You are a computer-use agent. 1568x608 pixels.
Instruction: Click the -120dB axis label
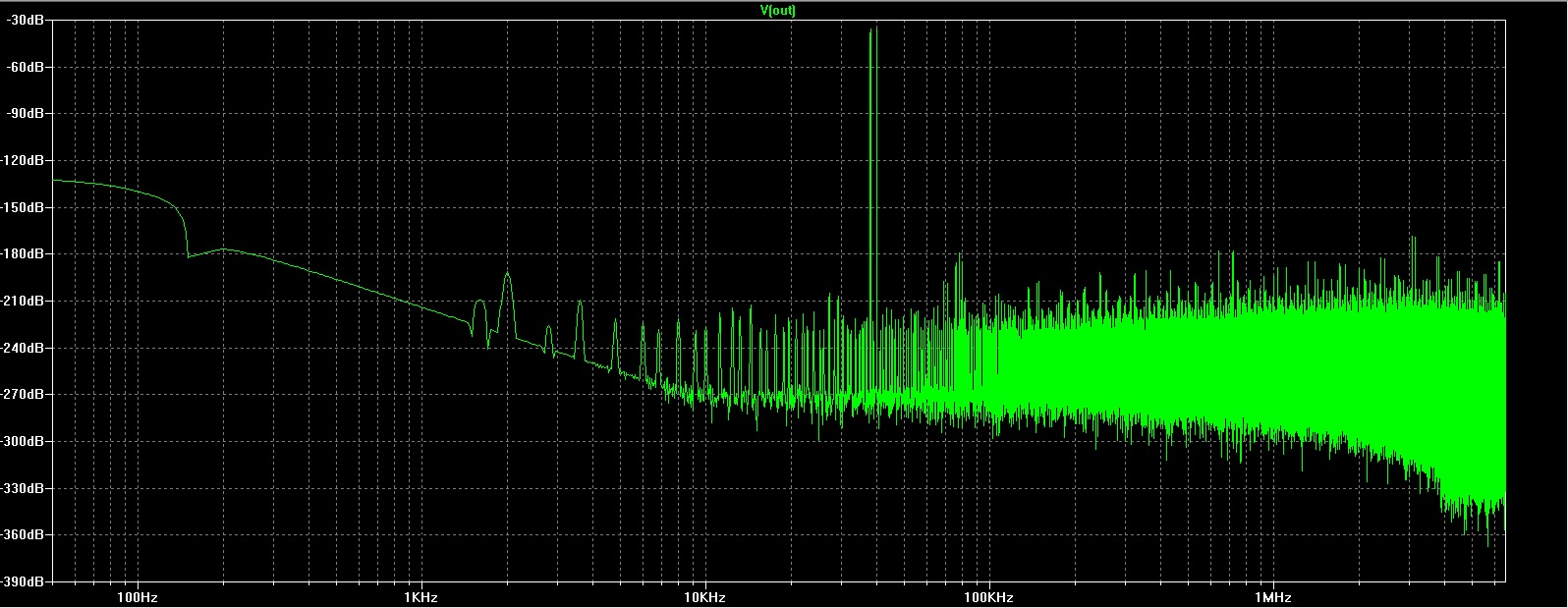22,161
